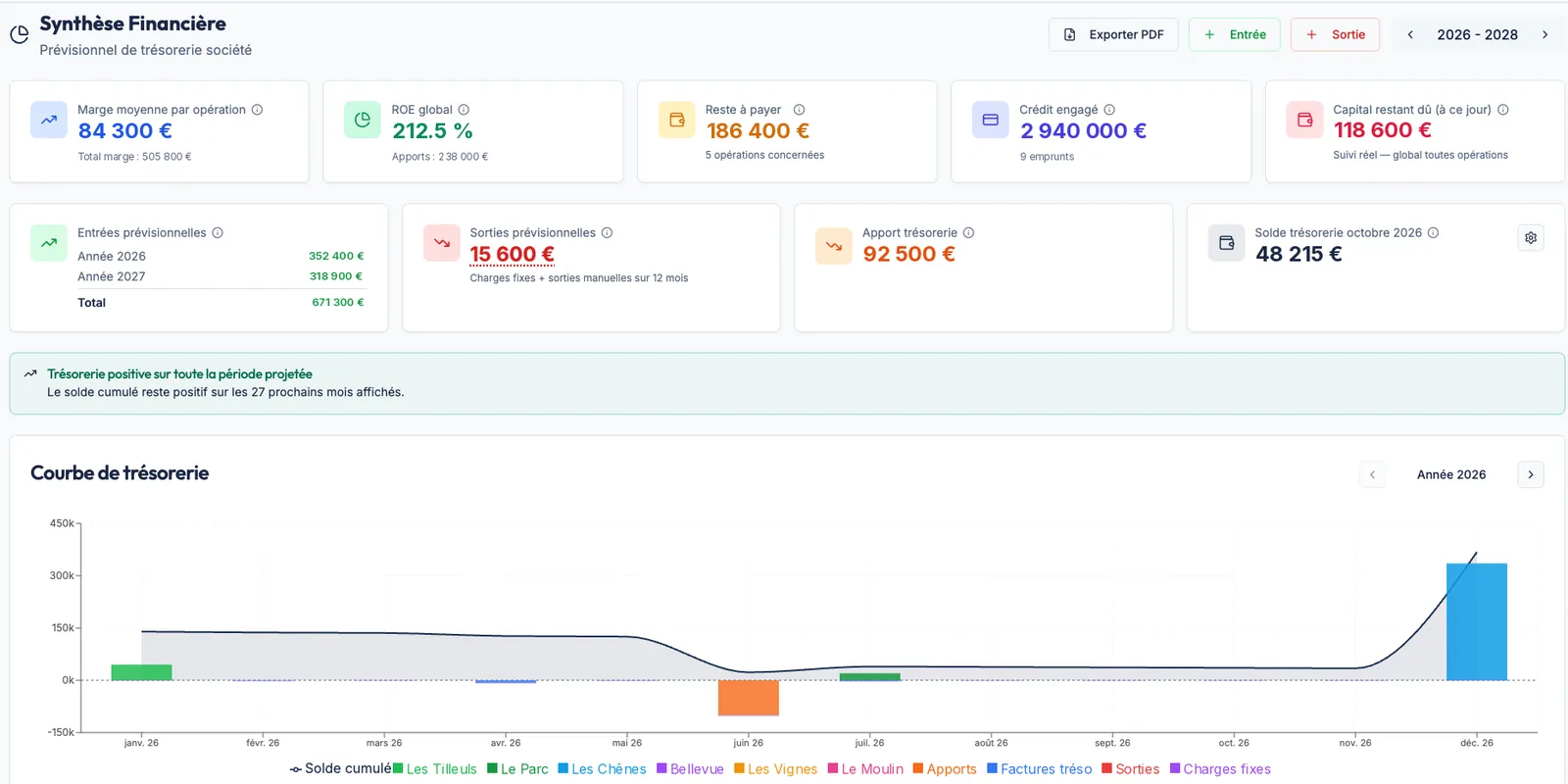Image resolution: width=1568 pixels, height=784 pixels.
Task: Toggle Apports legend series
Action: 945,768
